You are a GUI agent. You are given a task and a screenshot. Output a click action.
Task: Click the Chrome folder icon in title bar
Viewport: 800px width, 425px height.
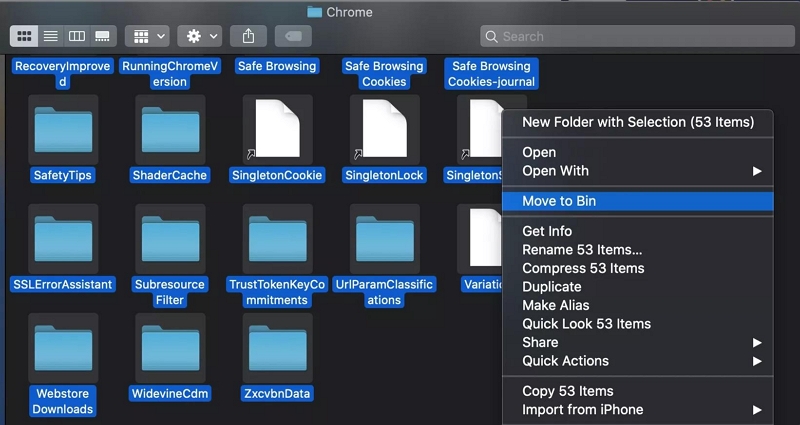[314, 12]
